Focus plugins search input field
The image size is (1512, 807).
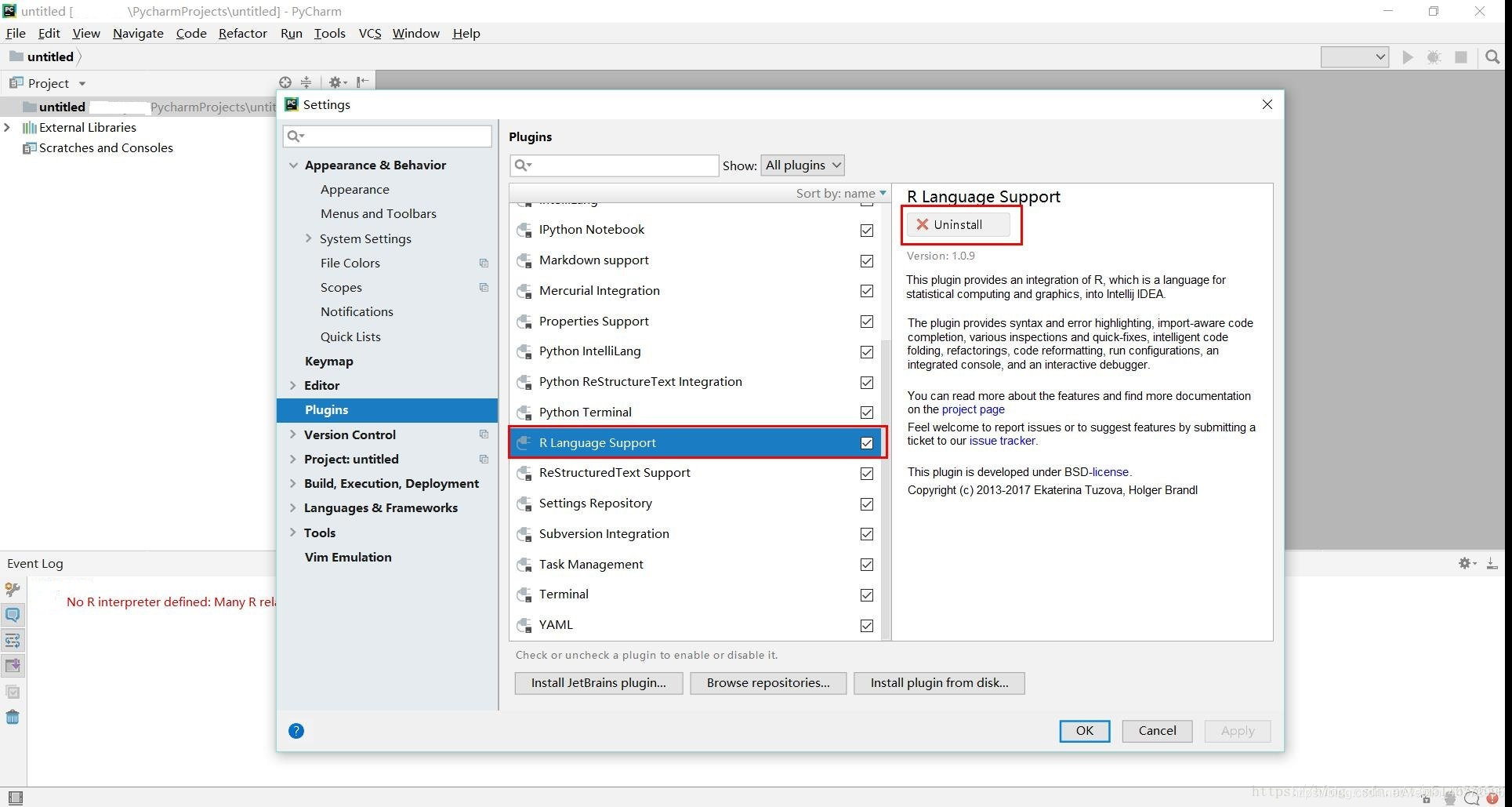(614, 165)
